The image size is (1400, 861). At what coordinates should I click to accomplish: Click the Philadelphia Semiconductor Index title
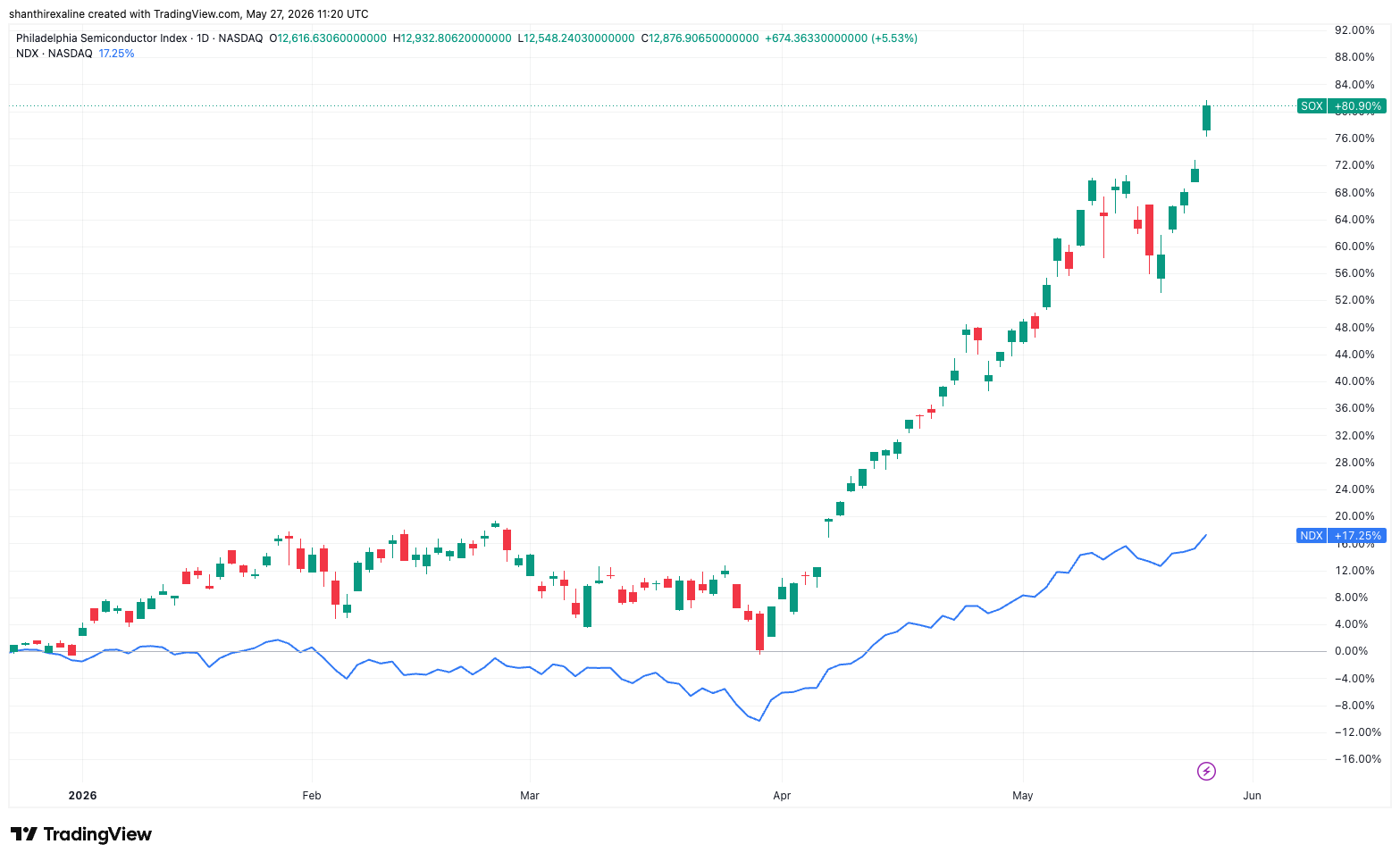click(102, 38)
